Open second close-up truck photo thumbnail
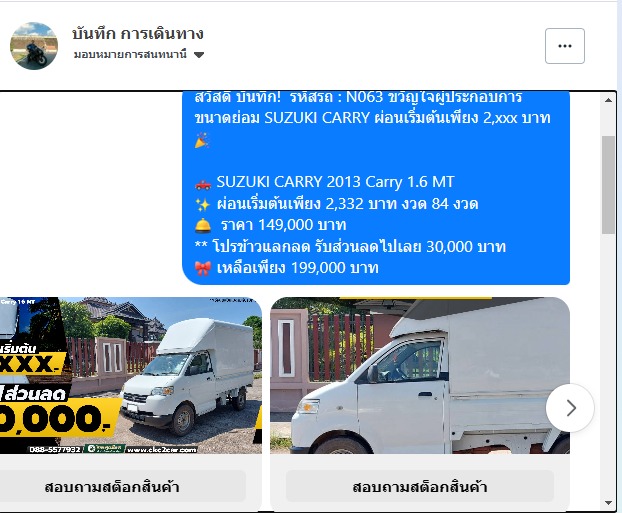622x513 pixels. point(420,375)
